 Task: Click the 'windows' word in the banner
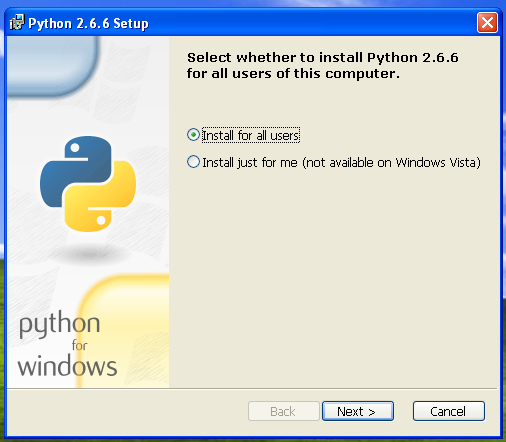click(68, 365)
